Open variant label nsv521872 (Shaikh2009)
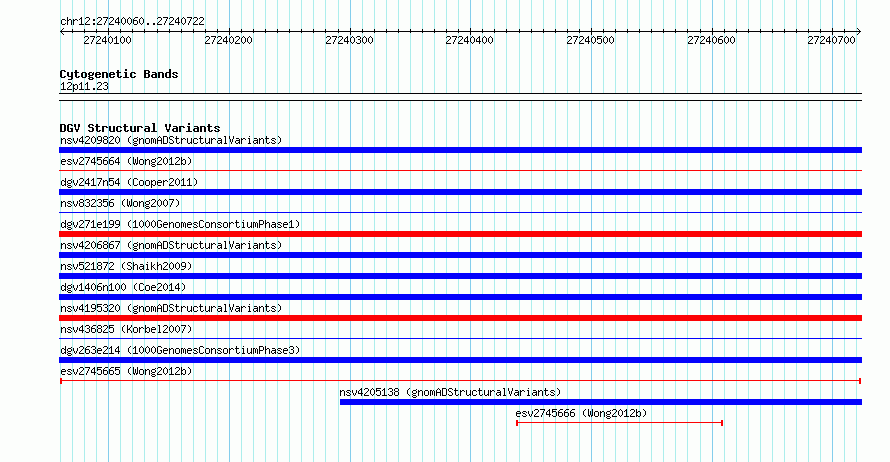This screenshot has width=890, height=462. coord(126,266)
